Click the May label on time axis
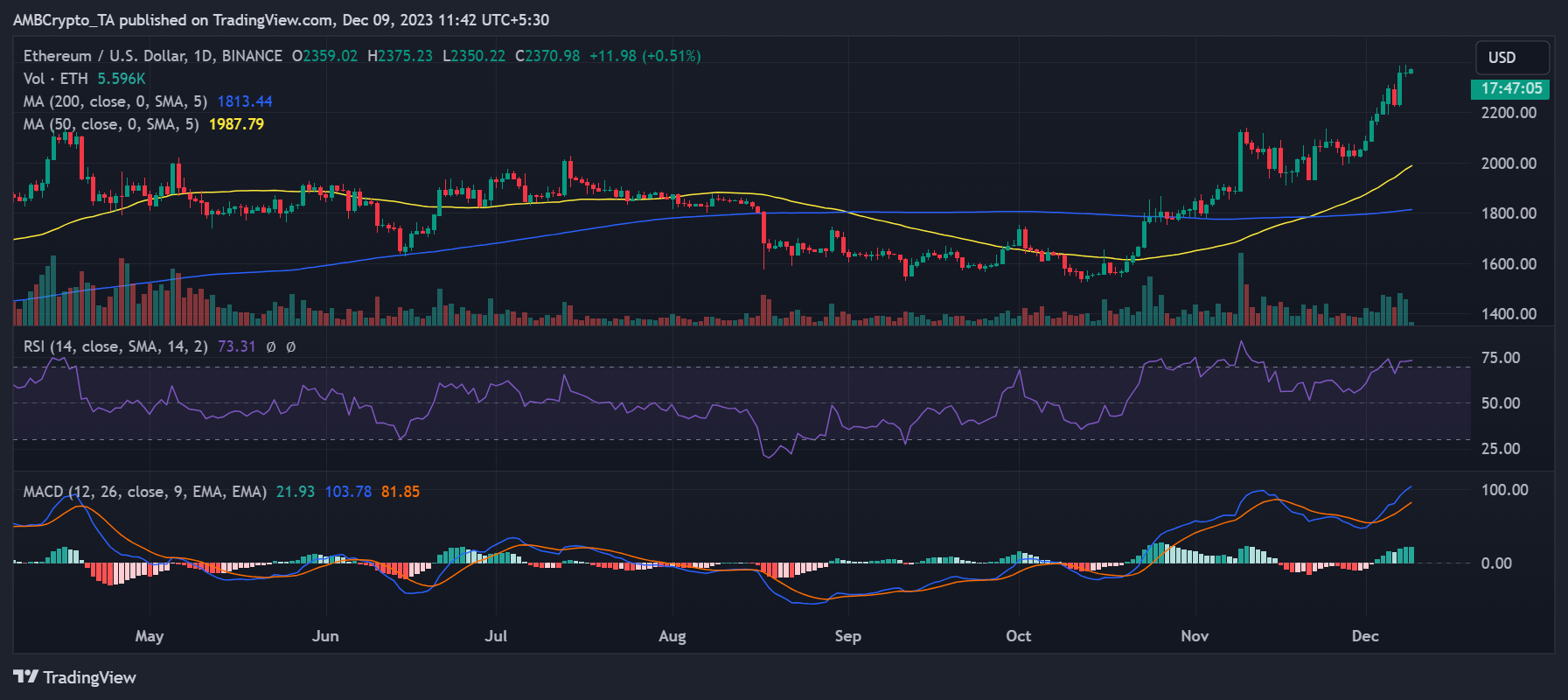 coord(150,636)
